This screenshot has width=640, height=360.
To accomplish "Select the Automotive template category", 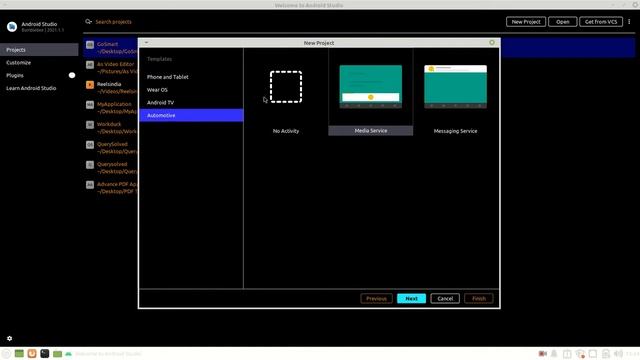I will (x=191, y=116).
